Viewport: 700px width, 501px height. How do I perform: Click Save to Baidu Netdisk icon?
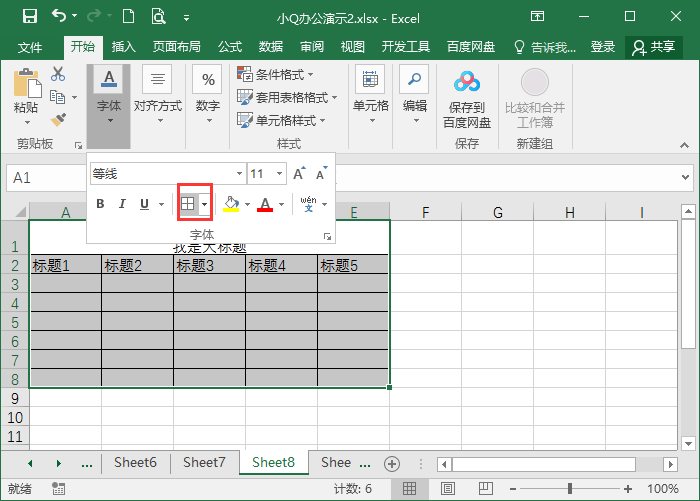pos(467,83)
